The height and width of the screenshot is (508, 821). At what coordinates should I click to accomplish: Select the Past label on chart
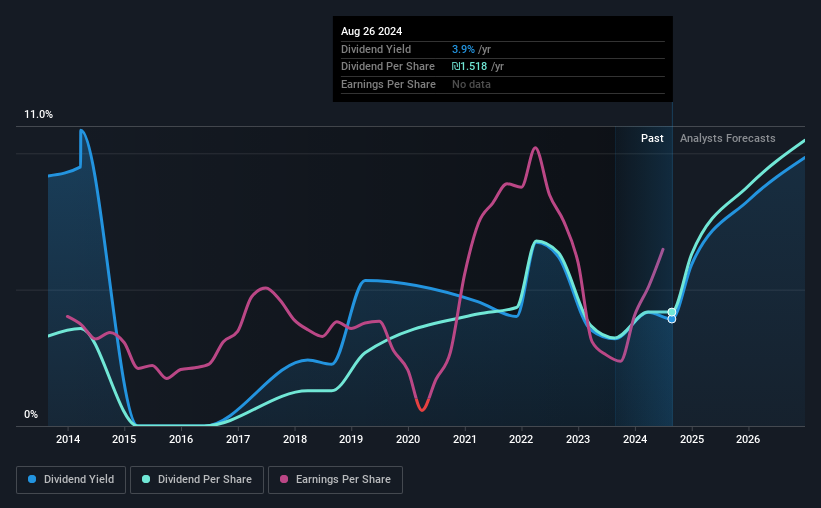click(652, 138)
